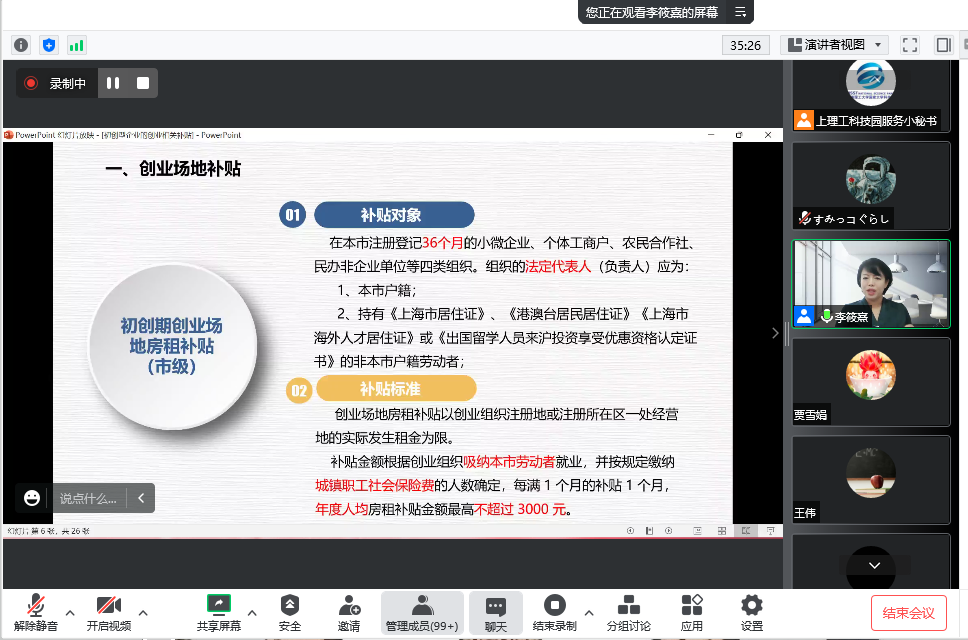The height and width of the screenshot is (640, 968).
Task: Open the emoji reaction smiley
Action: pos(31,498)
